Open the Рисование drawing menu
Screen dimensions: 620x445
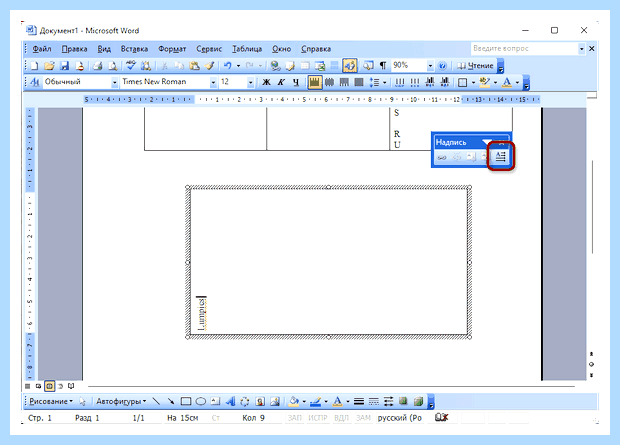(51, 401)
